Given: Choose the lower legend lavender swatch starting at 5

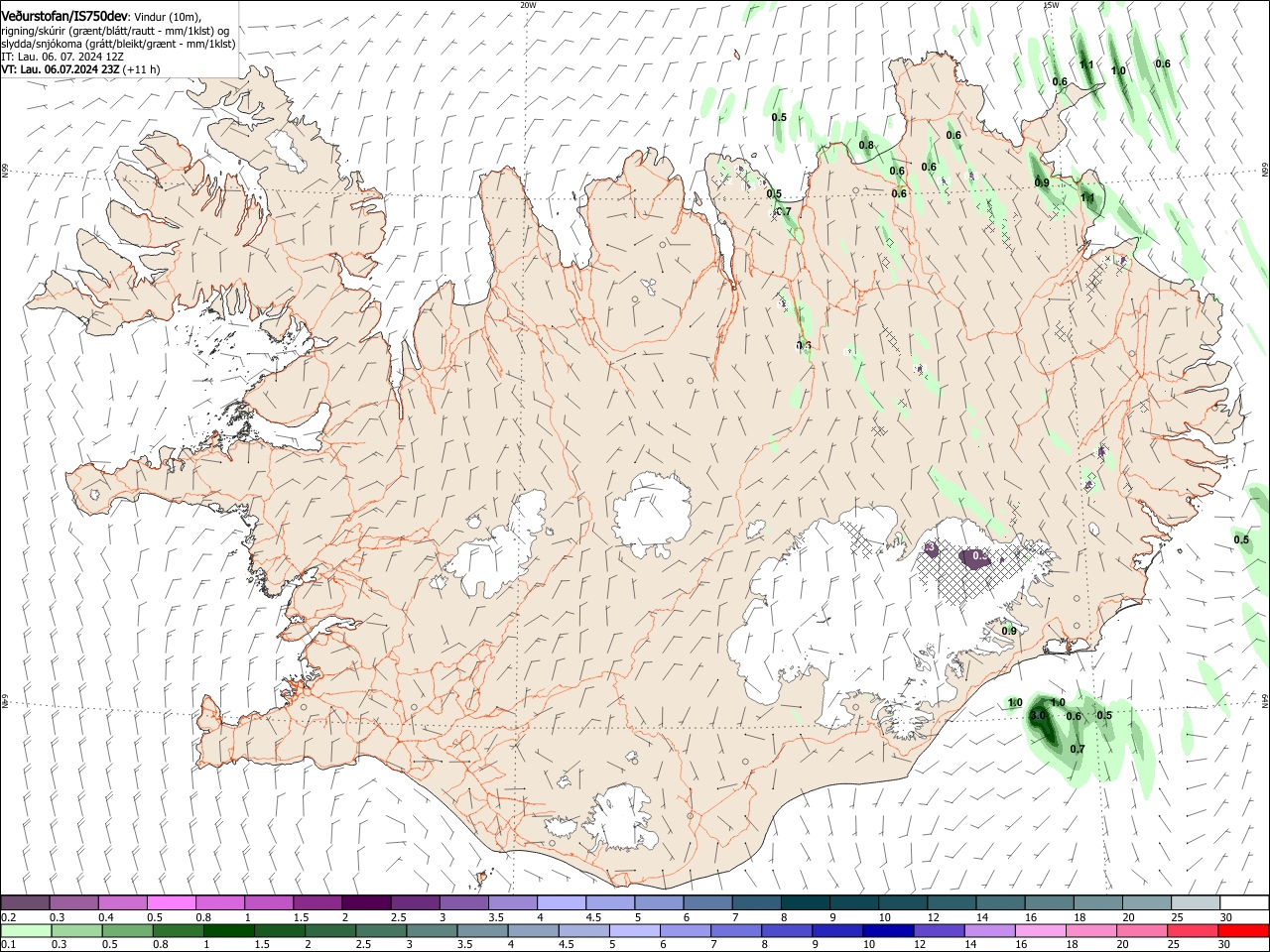Looking at the screenshot, I should [x=633, y=930].
